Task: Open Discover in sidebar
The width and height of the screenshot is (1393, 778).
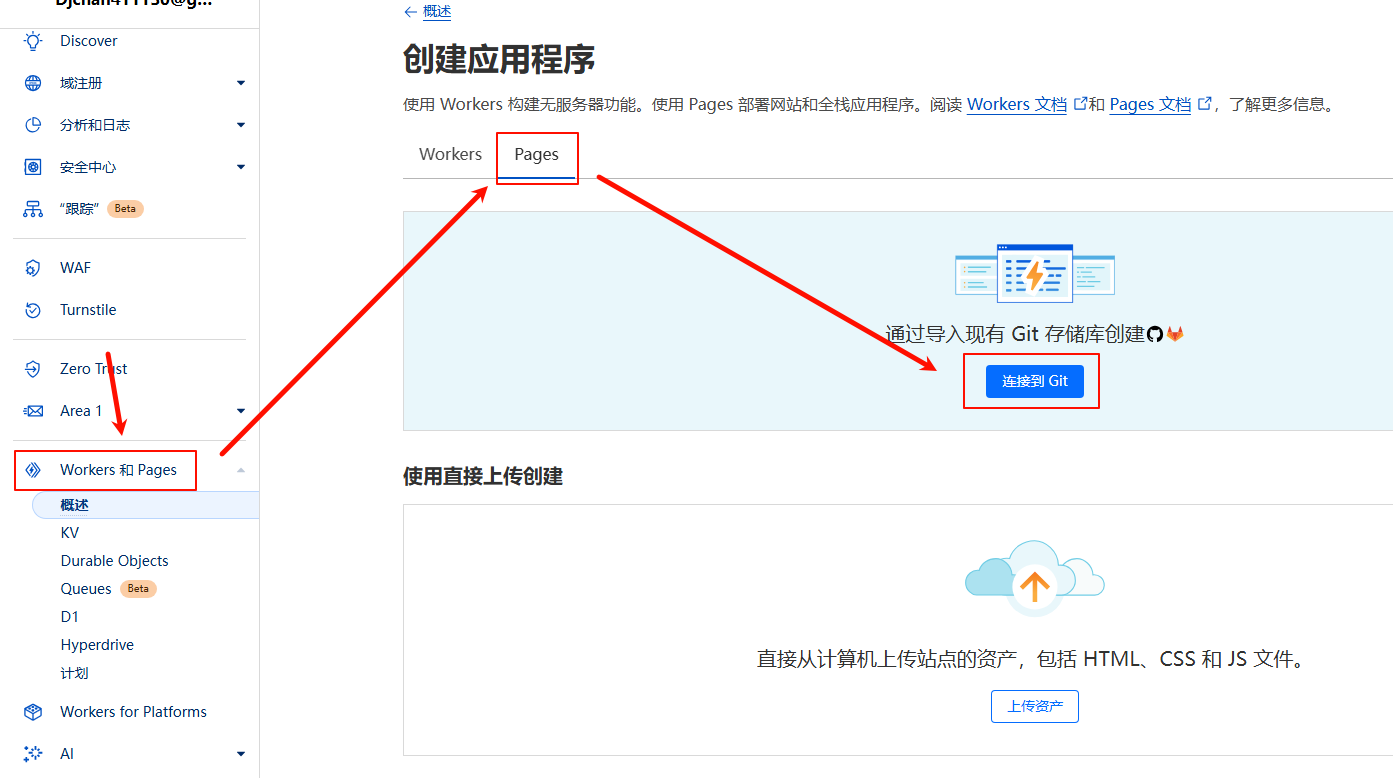Action: (x=89, y=41)
